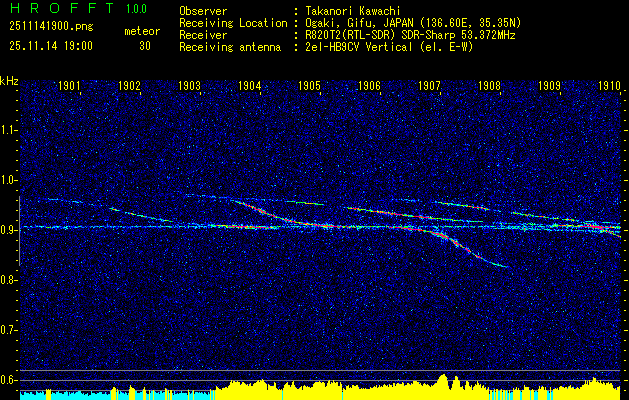Click the meteor label
629x400 pixels.
[142, 31]
